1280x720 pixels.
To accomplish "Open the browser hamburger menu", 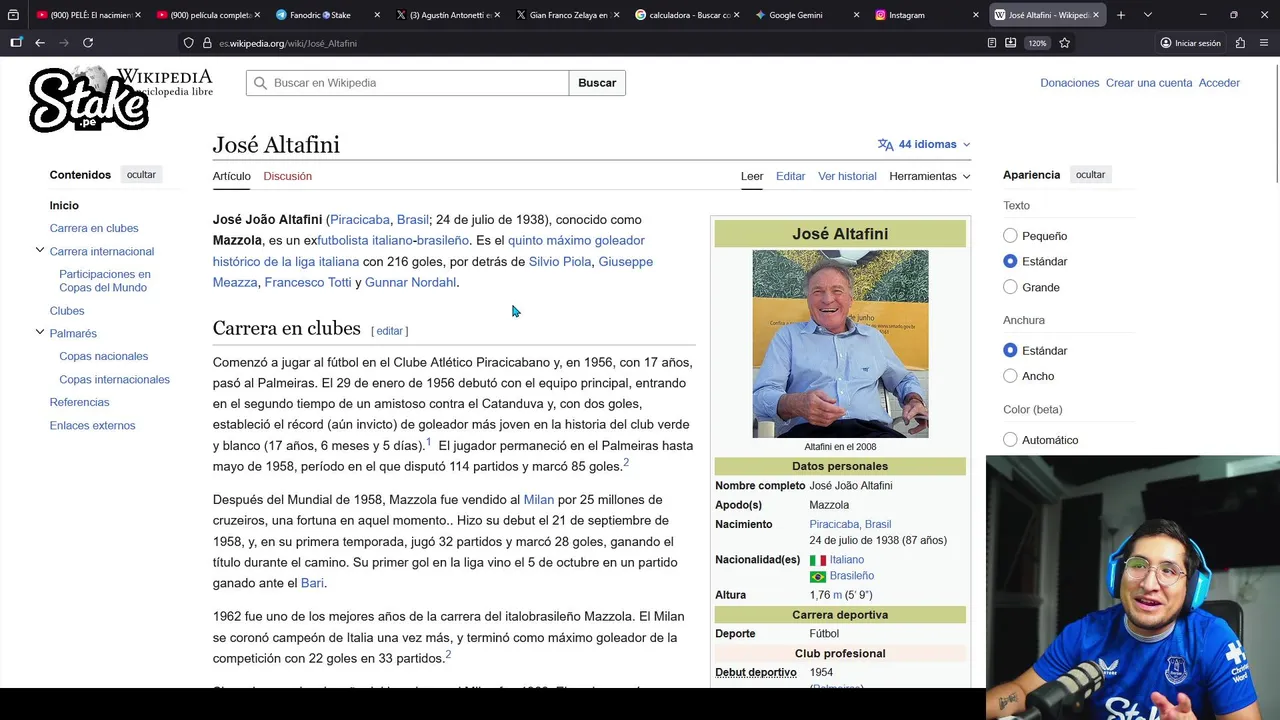I will [x=1266, y=43].
